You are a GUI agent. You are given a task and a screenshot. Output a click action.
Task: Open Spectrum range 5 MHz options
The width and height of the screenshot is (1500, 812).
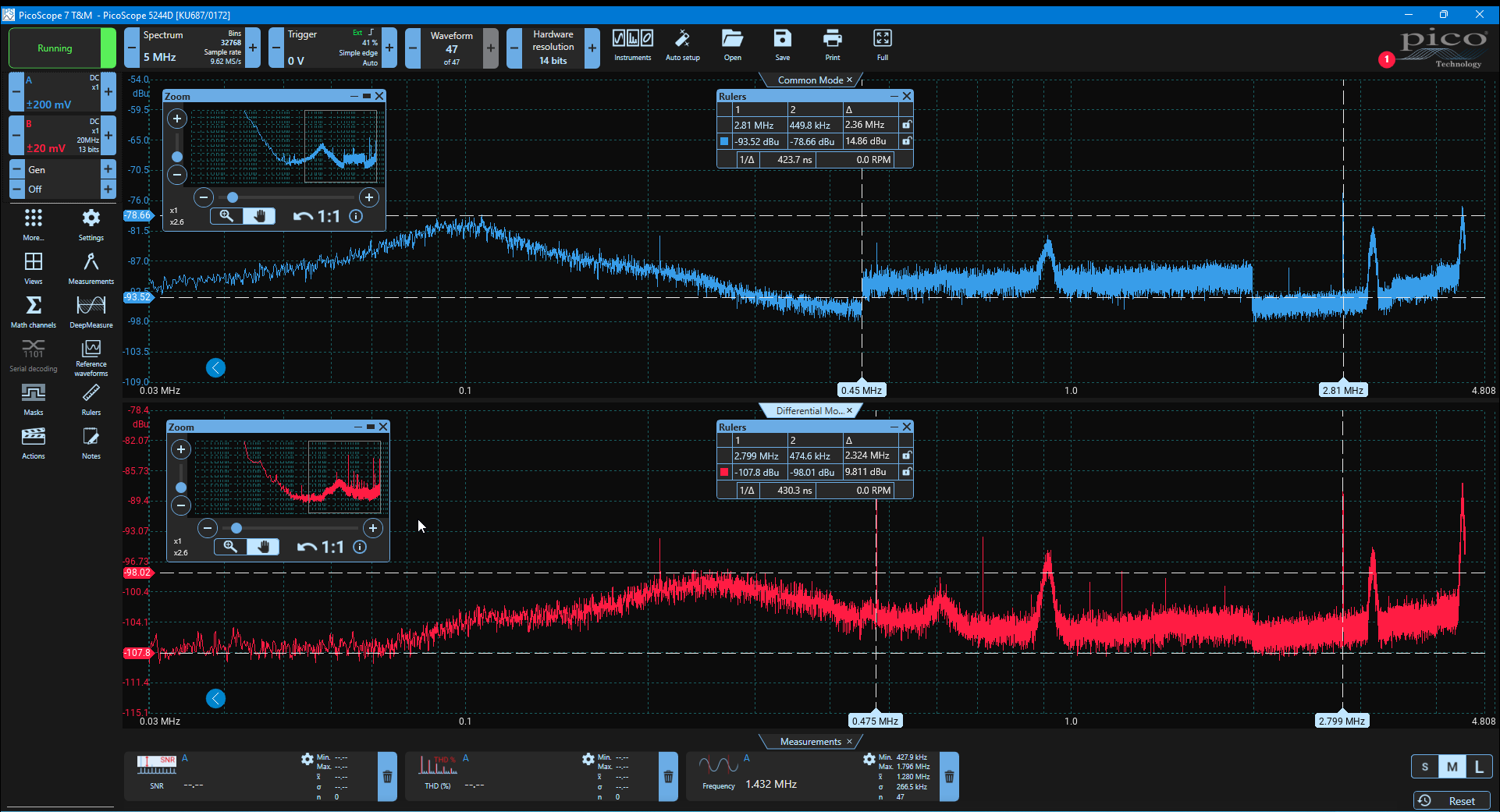[x=192, y=48]
